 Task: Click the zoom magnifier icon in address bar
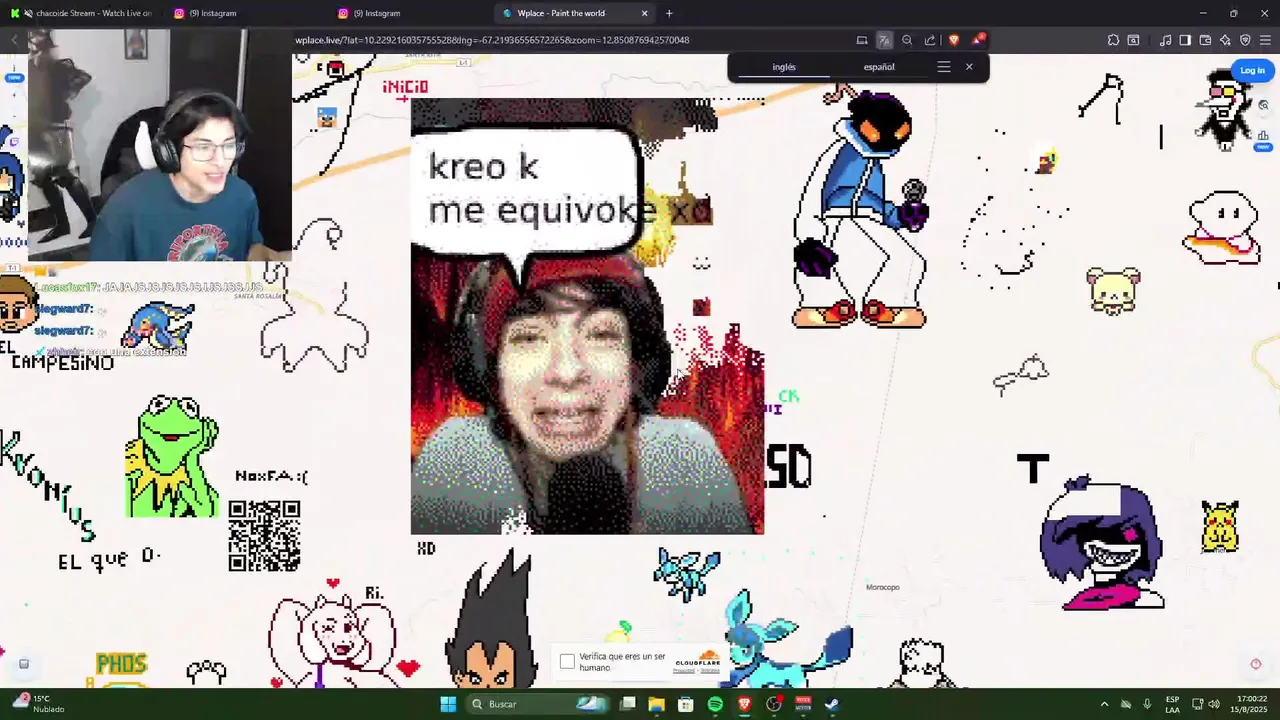coord(907,40)
